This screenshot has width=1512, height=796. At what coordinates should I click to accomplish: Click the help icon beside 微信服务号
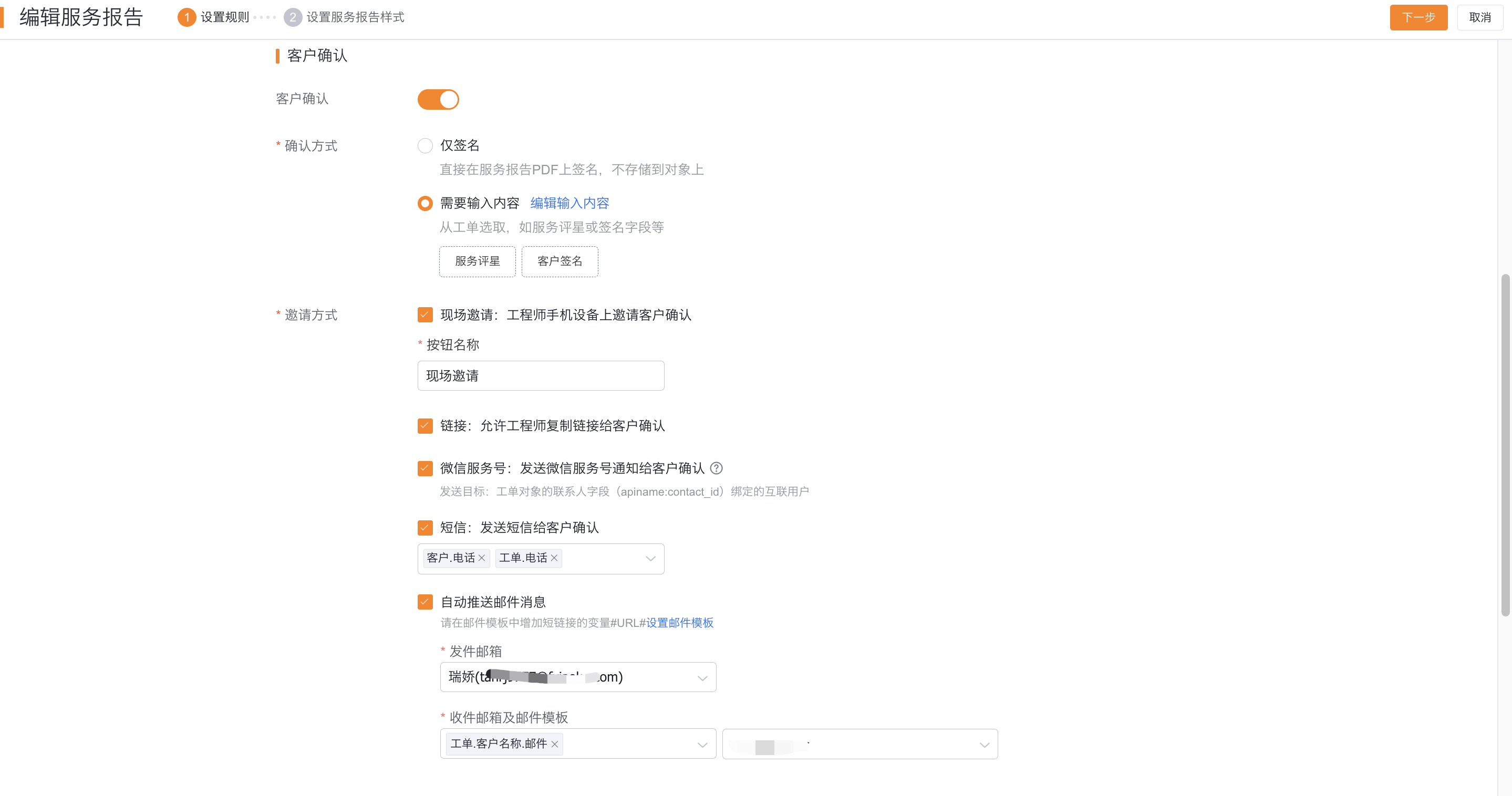point(716,468)
